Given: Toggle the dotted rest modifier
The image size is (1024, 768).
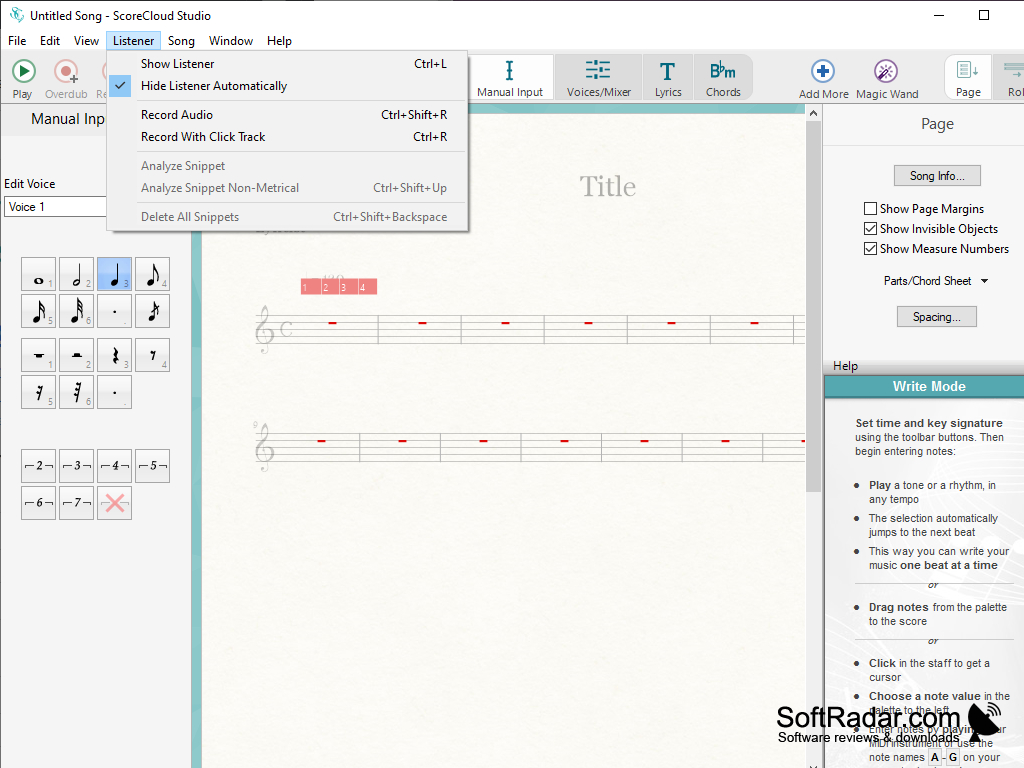Looking at the screenshot, I should pos(114,392).
